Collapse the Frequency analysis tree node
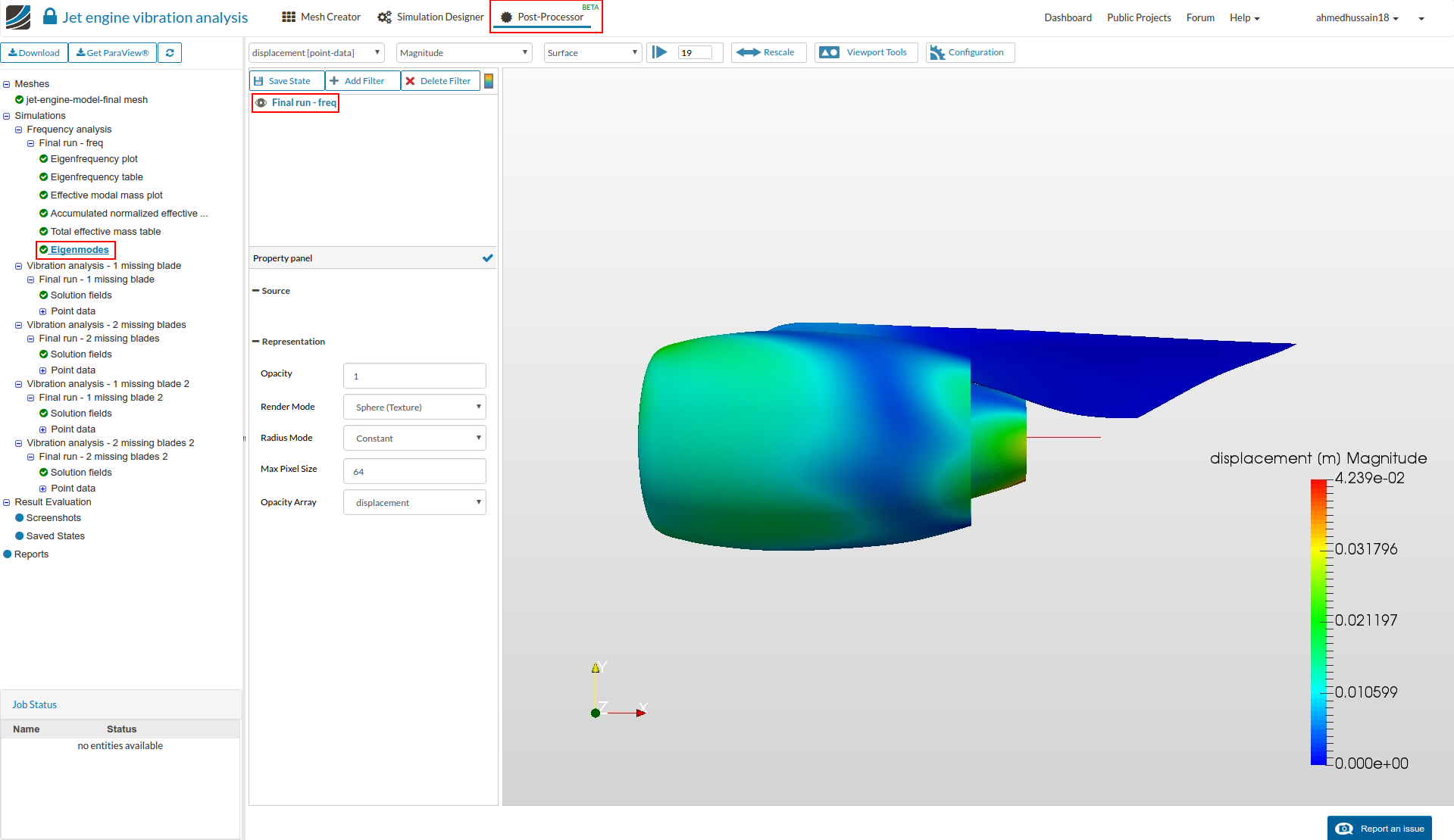 coord(19,130)
